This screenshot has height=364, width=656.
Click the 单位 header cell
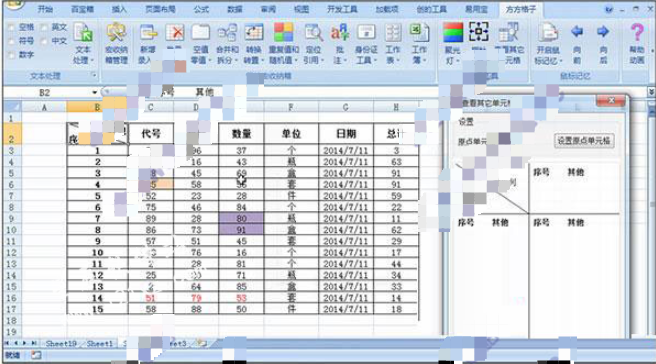(x=291, y=134)
